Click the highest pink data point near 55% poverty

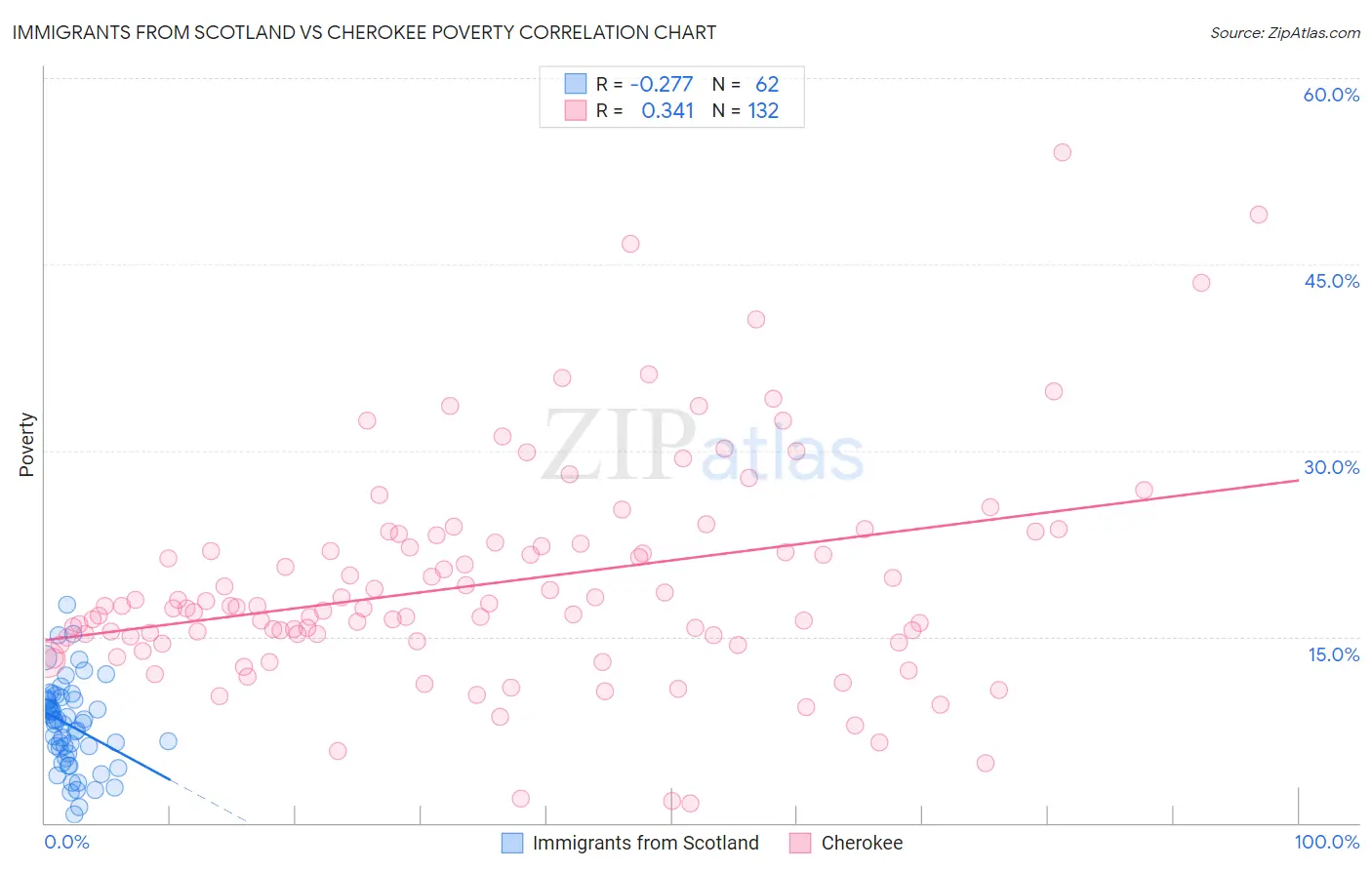pos(1062,152)
